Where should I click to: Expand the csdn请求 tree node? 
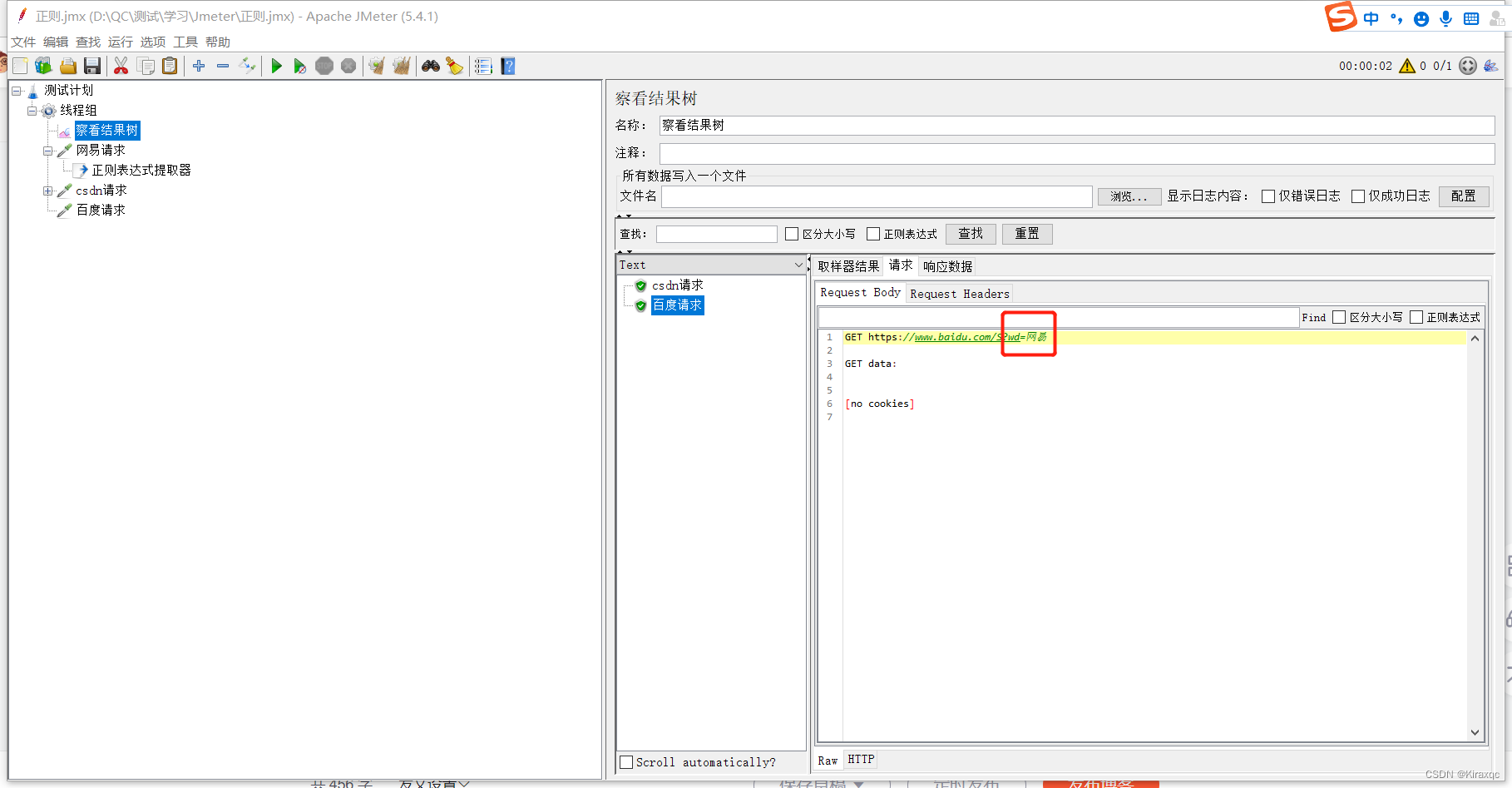[48, 190]
